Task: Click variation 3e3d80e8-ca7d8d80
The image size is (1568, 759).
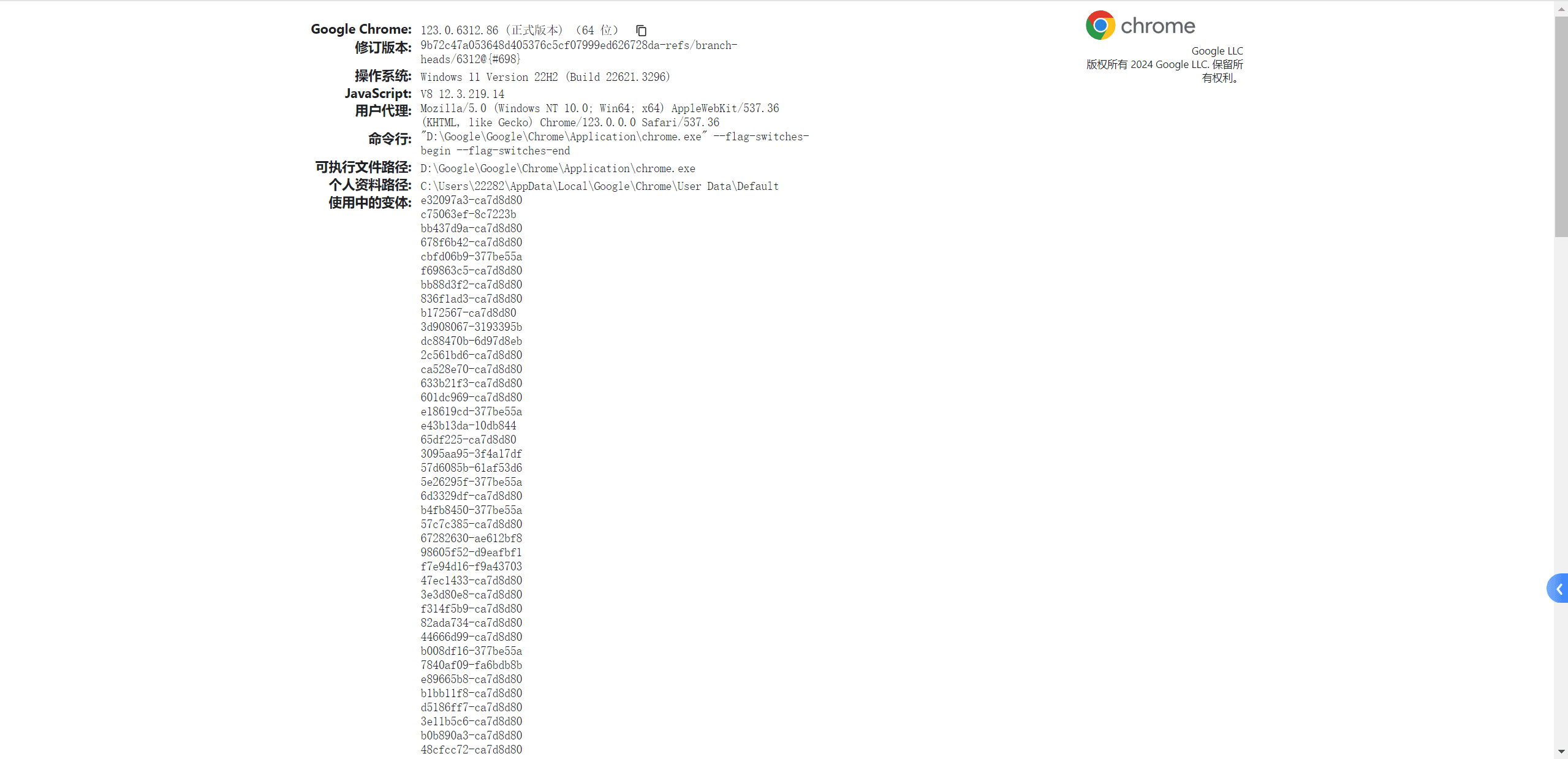Action: pos(471,595)
